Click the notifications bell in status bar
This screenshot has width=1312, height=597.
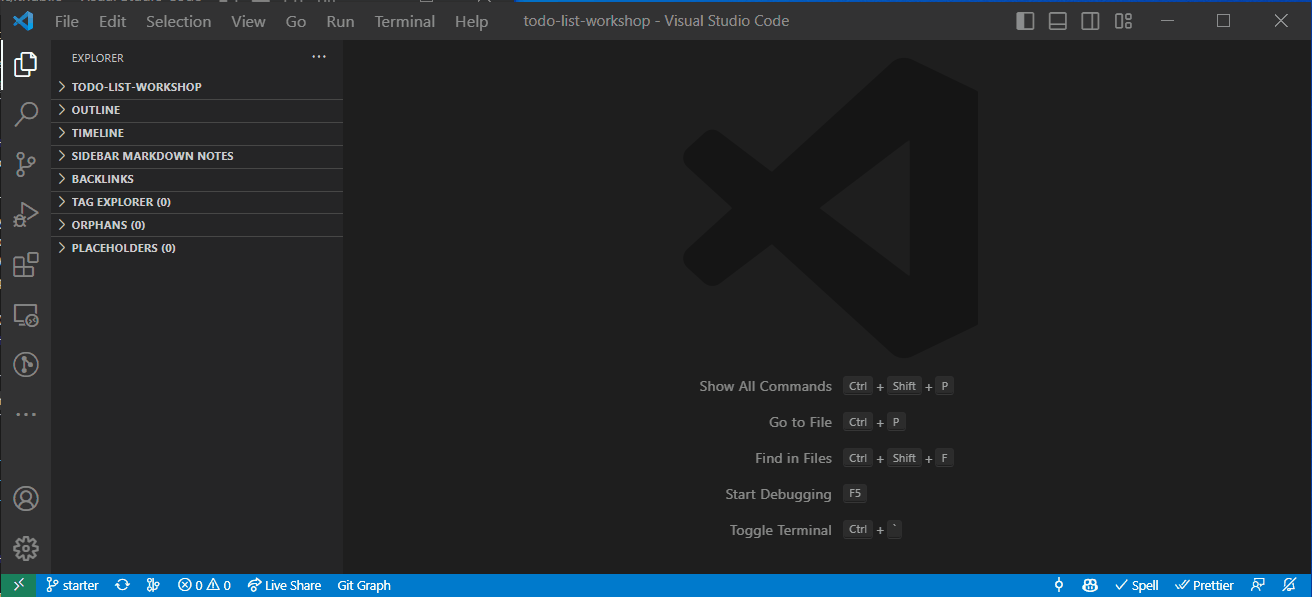point(1289,585)
